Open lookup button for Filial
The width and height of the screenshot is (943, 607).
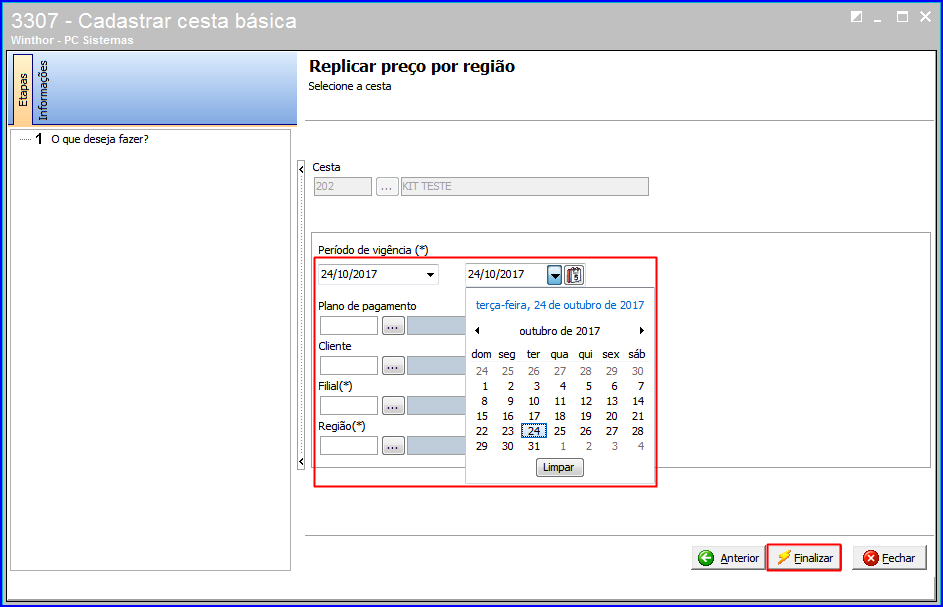[x=393, y=406]
